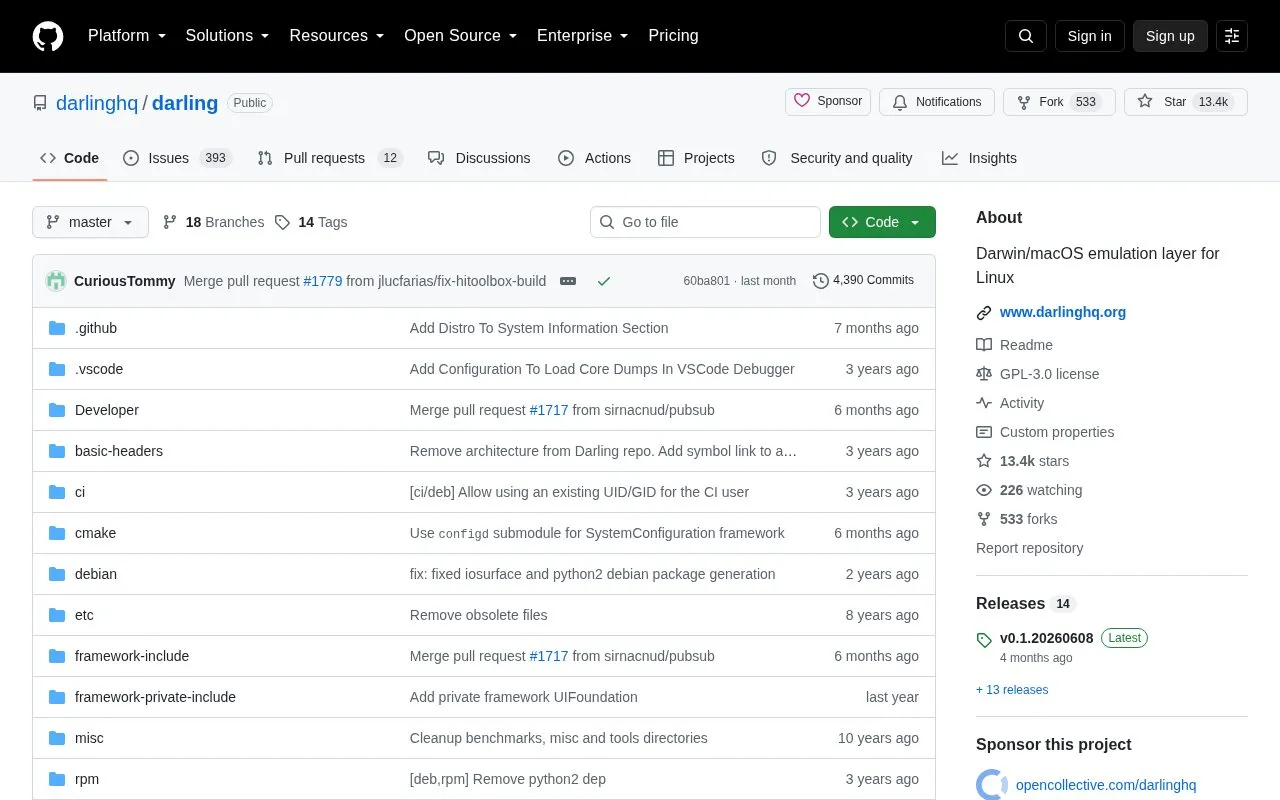Switch to the Issues tab

point(177,158)
